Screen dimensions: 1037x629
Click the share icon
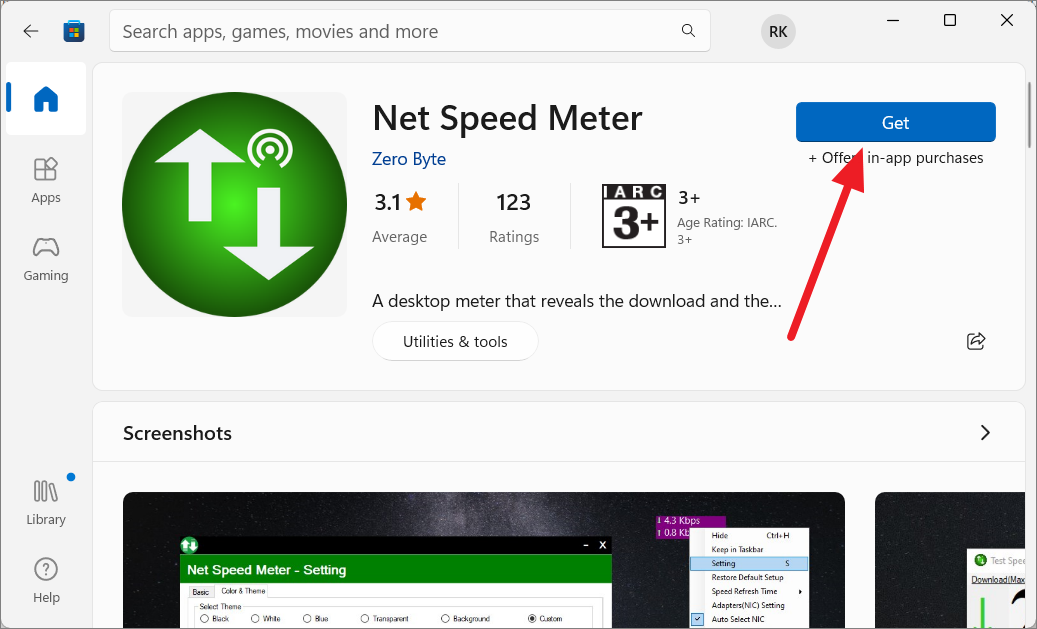pyautogui.click(x=976, y=341)
